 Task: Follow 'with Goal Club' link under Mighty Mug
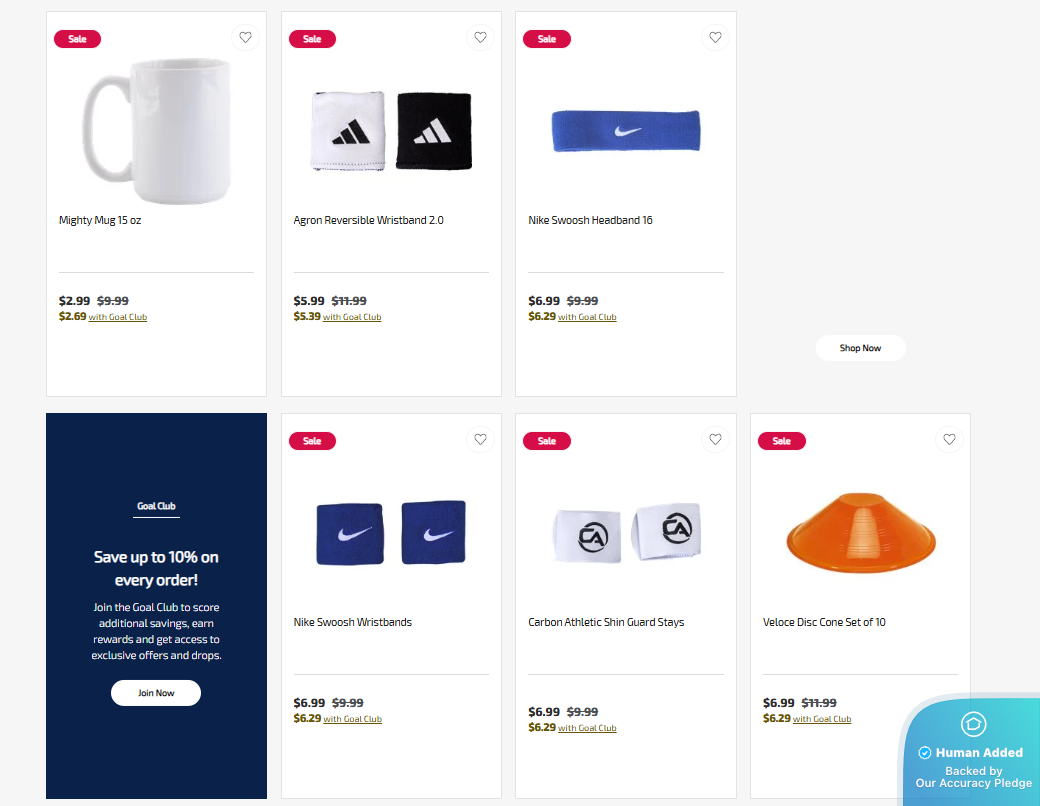click(118, 317)
